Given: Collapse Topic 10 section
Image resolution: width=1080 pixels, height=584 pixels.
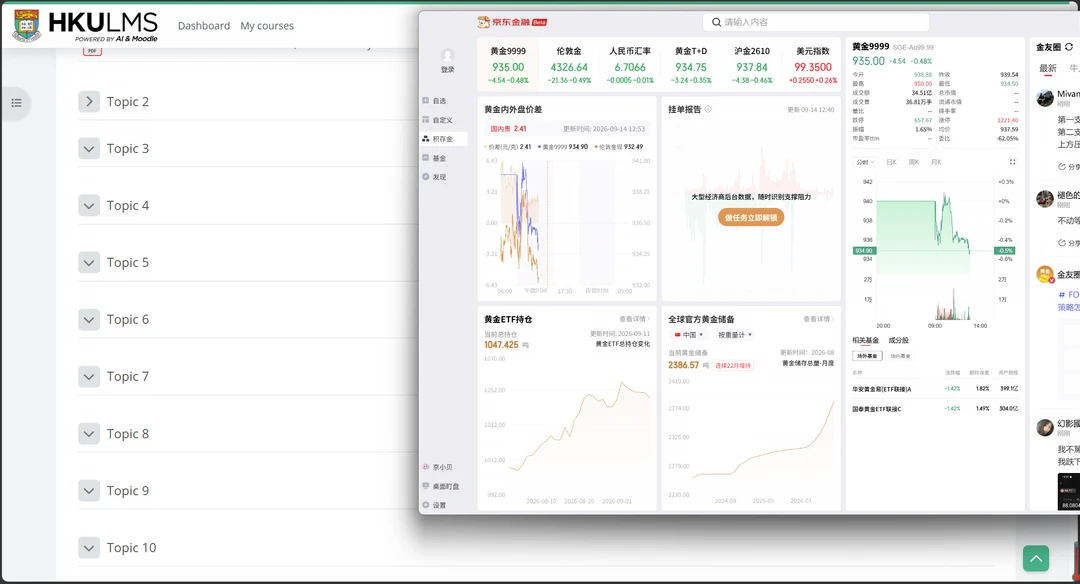Looking at the screenshot, I should pos(89,548).
